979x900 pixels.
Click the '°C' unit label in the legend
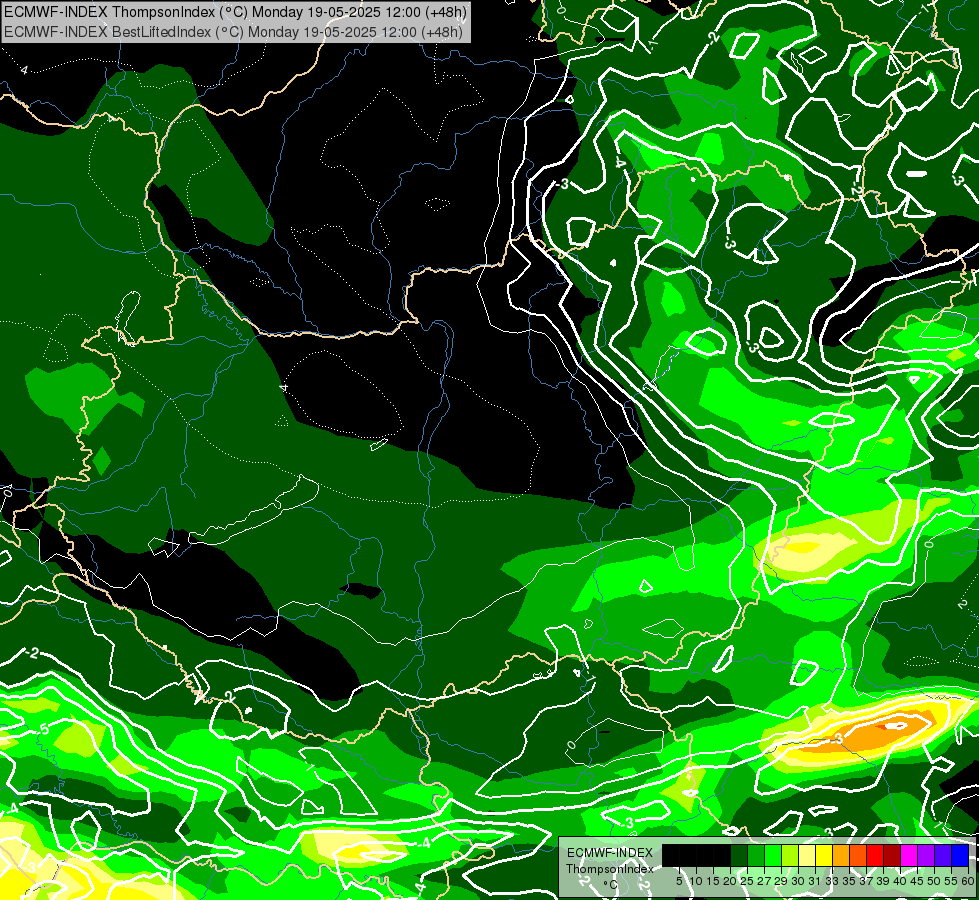pos(611,884)
